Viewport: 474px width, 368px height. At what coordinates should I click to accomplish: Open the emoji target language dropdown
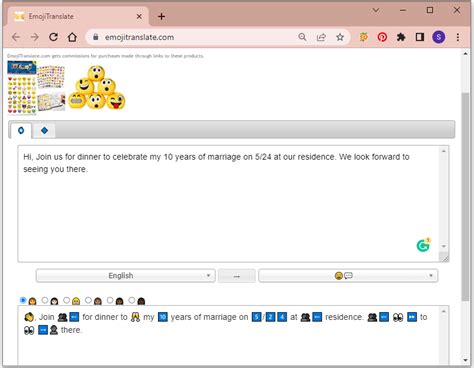pyautogui.click(x=348, y=276)
